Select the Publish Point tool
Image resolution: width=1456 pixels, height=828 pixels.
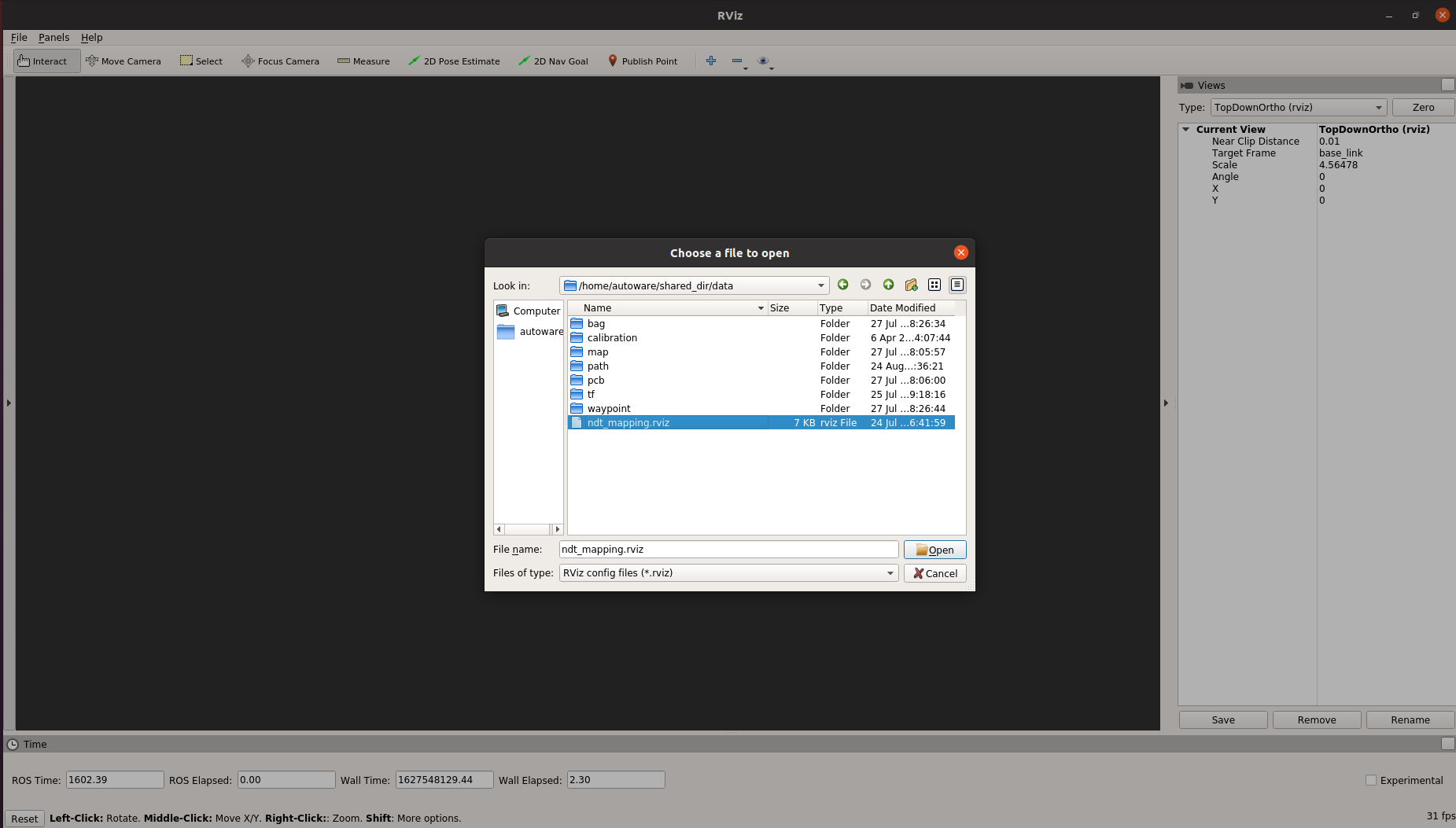coord(643,61)
